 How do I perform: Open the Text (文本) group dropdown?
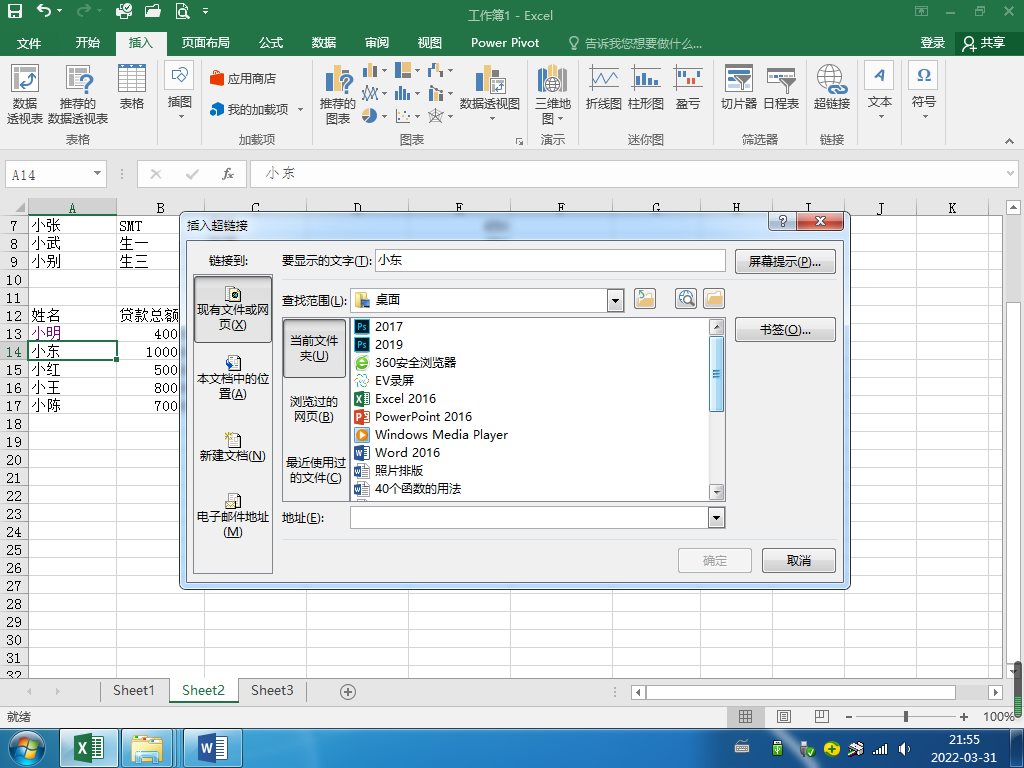(880, 91)
